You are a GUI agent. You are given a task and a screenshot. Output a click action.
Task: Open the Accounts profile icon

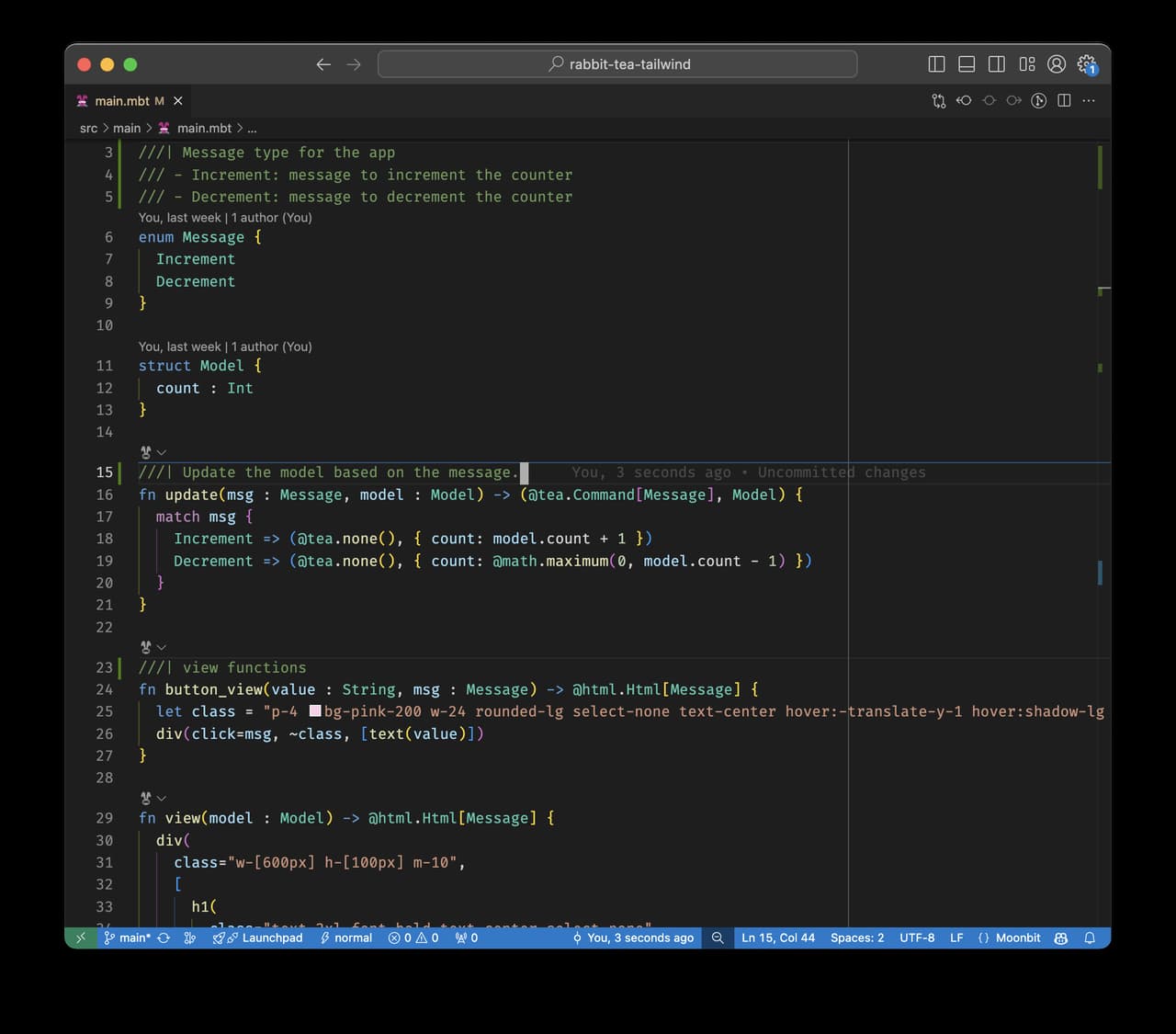point(1057,64)
